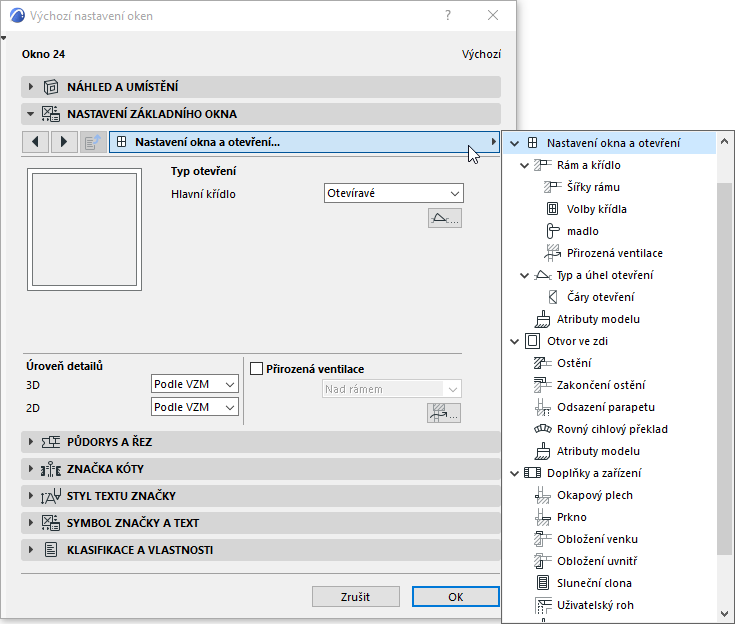Click the KLASIFIKACE A VLASTNOSTI panel icon
This screenshot has height=624, width=735.
tap(51, 550)
